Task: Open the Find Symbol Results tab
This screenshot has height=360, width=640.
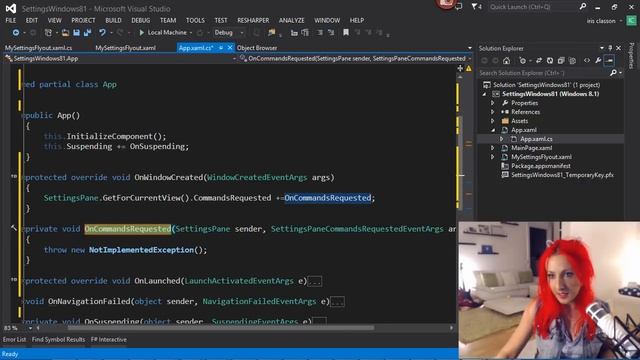Action: (x=58, y=340)
